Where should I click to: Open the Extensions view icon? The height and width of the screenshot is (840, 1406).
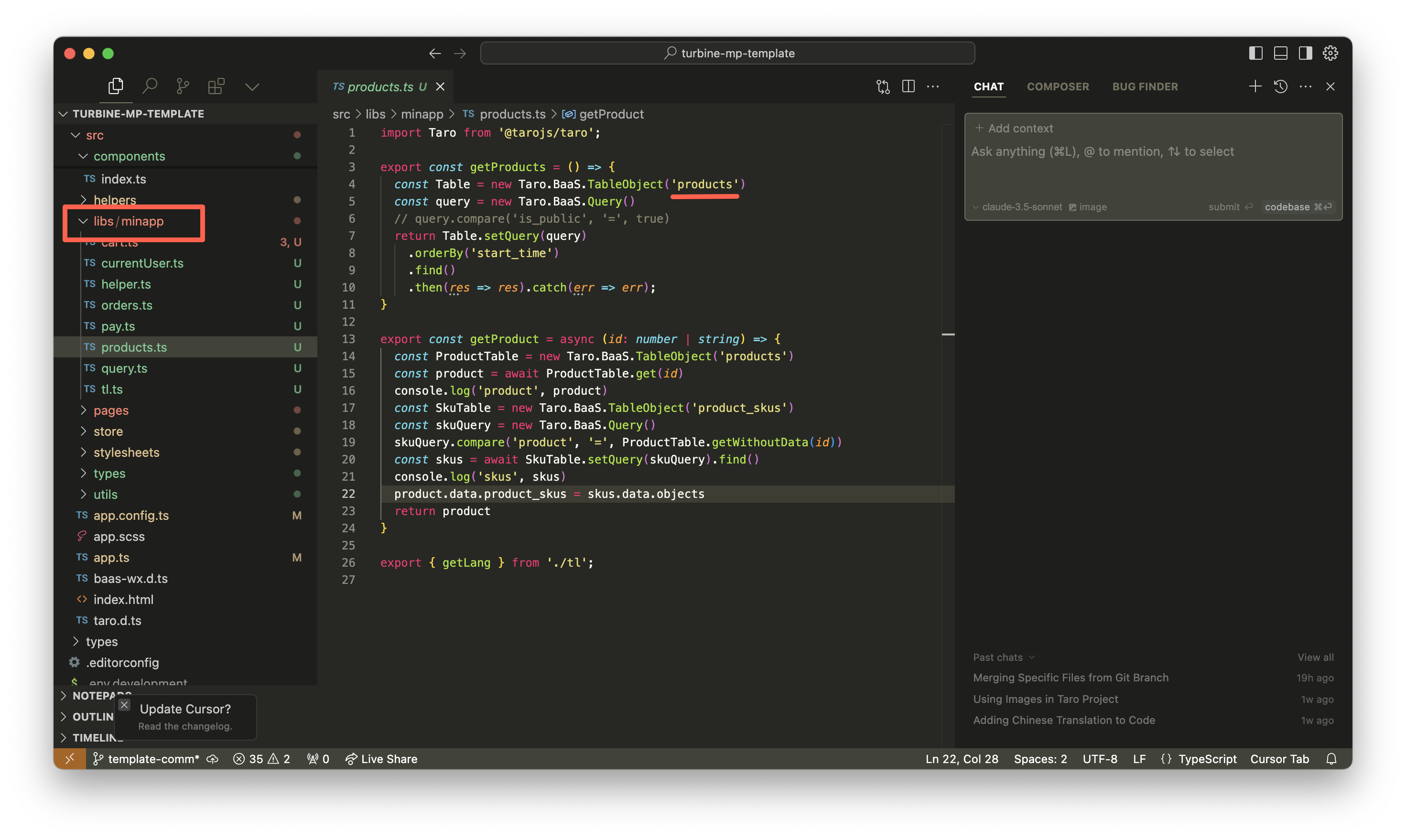216,86
